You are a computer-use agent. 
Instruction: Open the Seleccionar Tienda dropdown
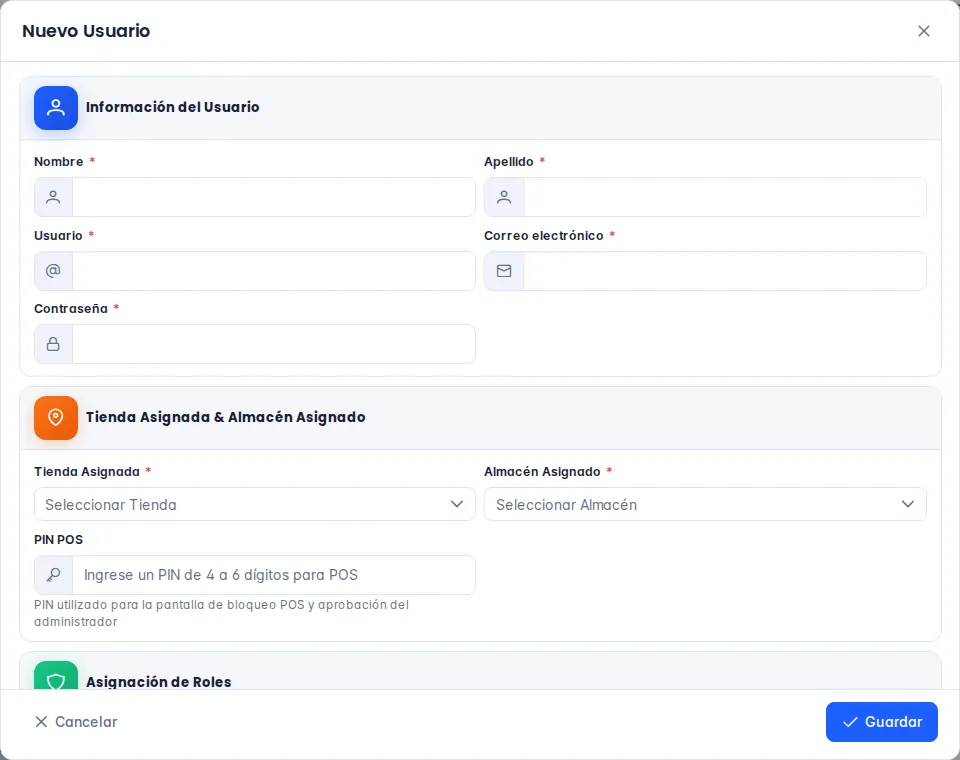coord(255,504)
